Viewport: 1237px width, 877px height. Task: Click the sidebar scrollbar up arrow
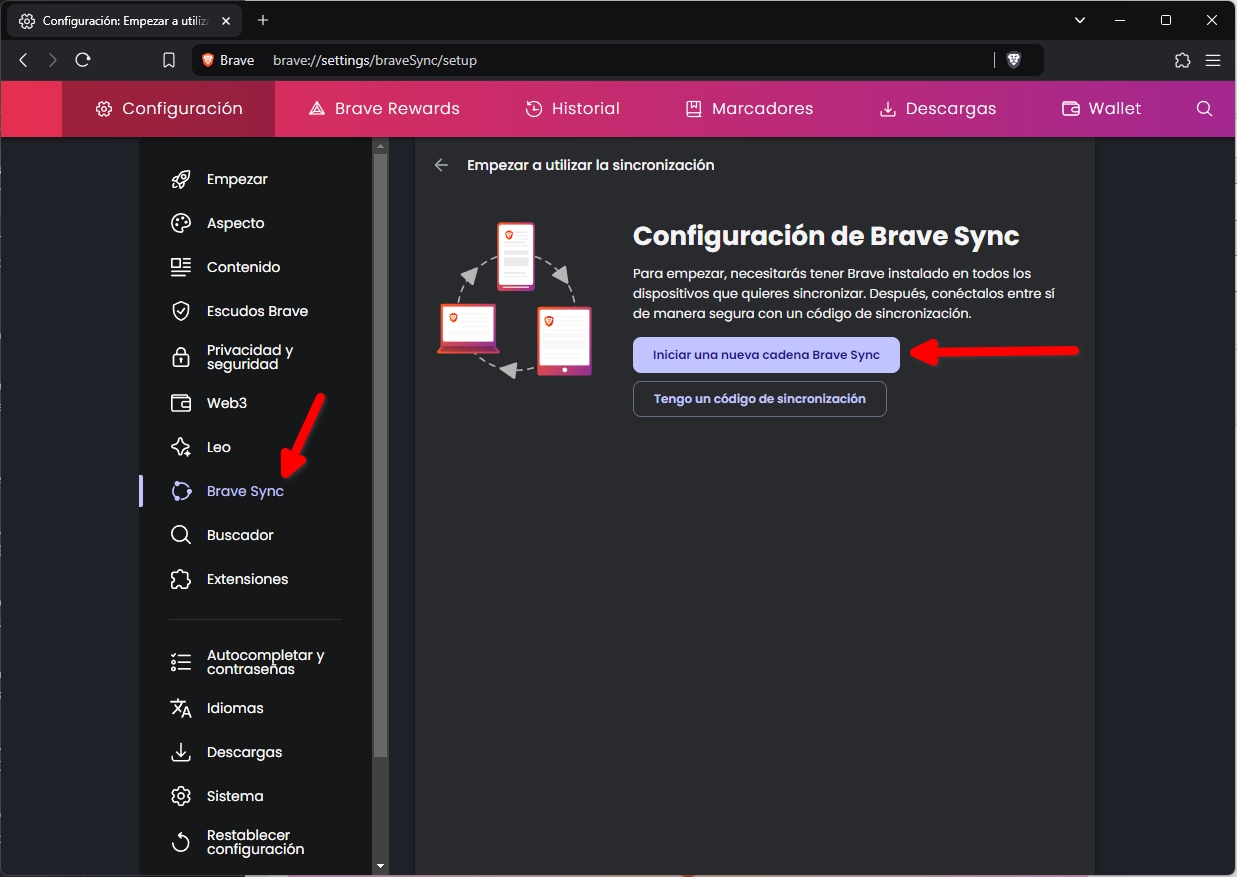pos(380,146)
